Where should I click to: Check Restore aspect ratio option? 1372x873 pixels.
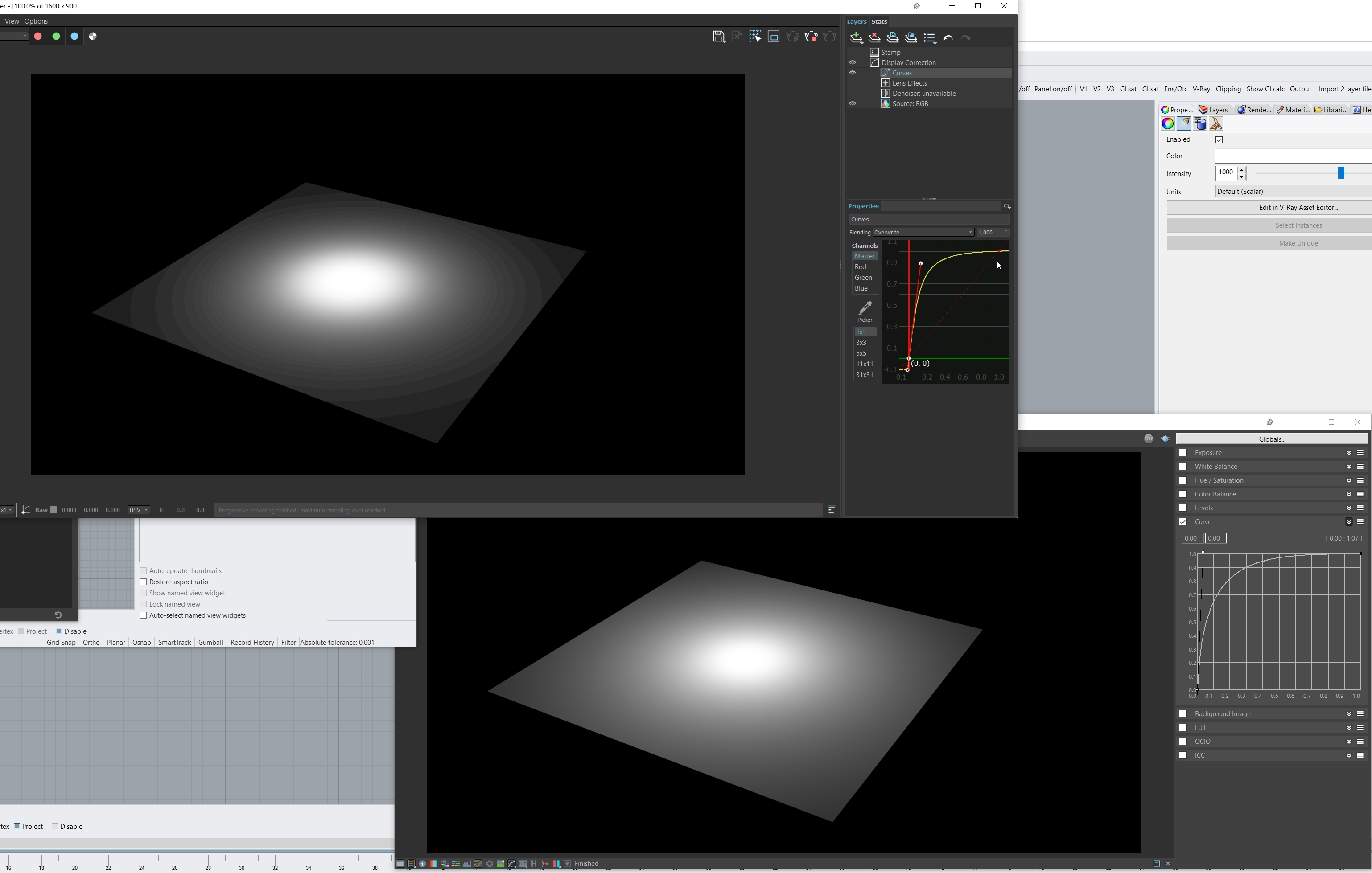pos(143,582)
